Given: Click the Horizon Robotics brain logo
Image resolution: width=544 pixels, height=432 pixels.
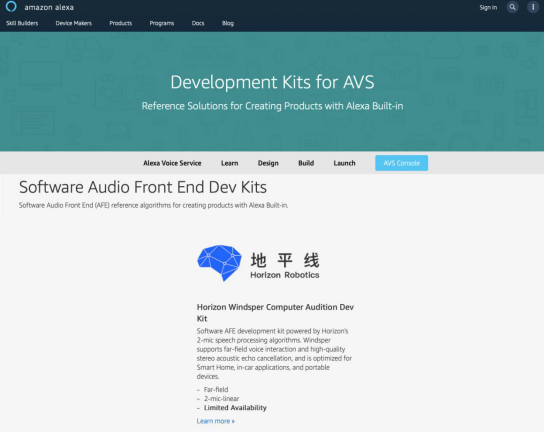Looking at the screenshot, I should tap(220, 263).
